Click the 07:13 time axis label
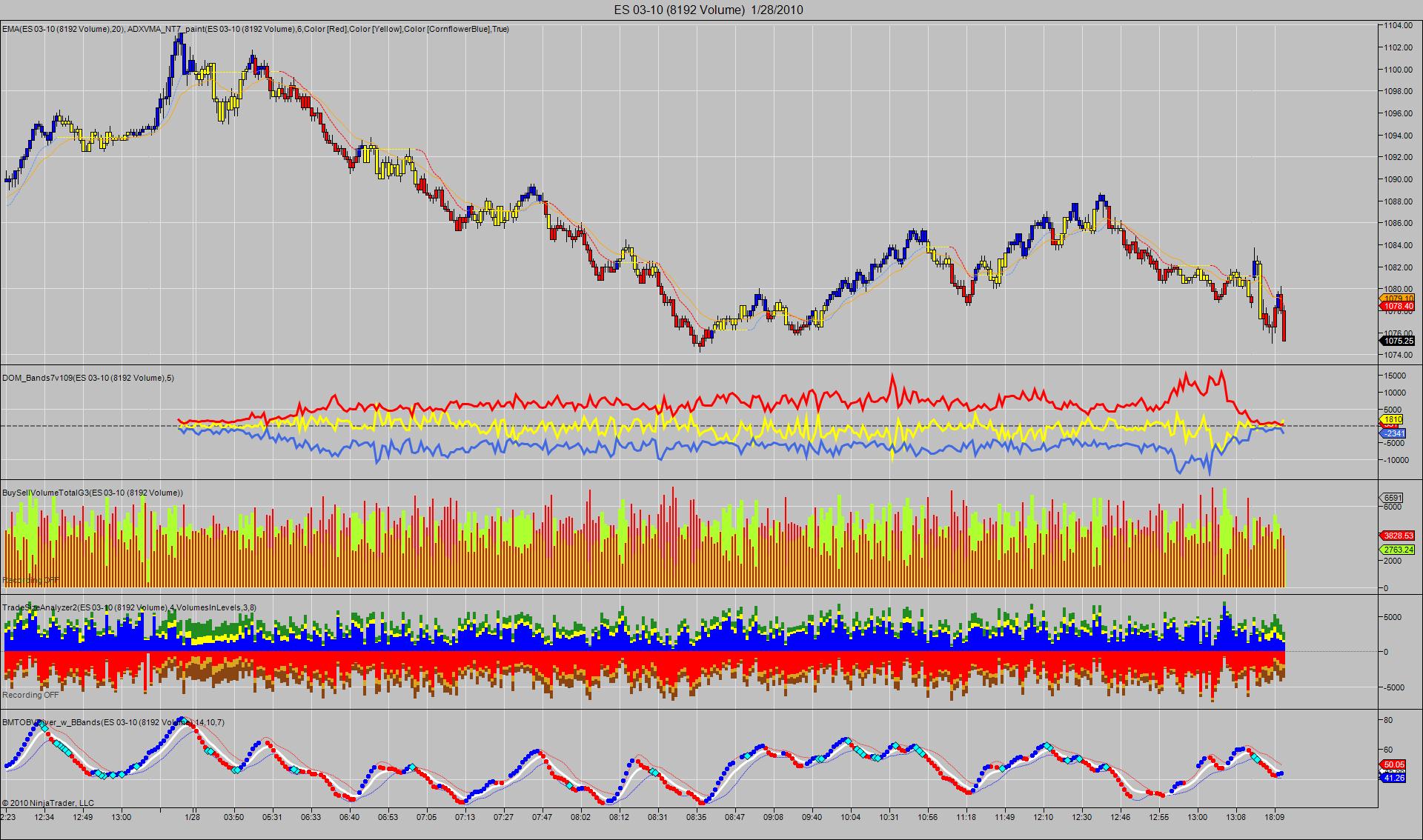 point(465,818)
